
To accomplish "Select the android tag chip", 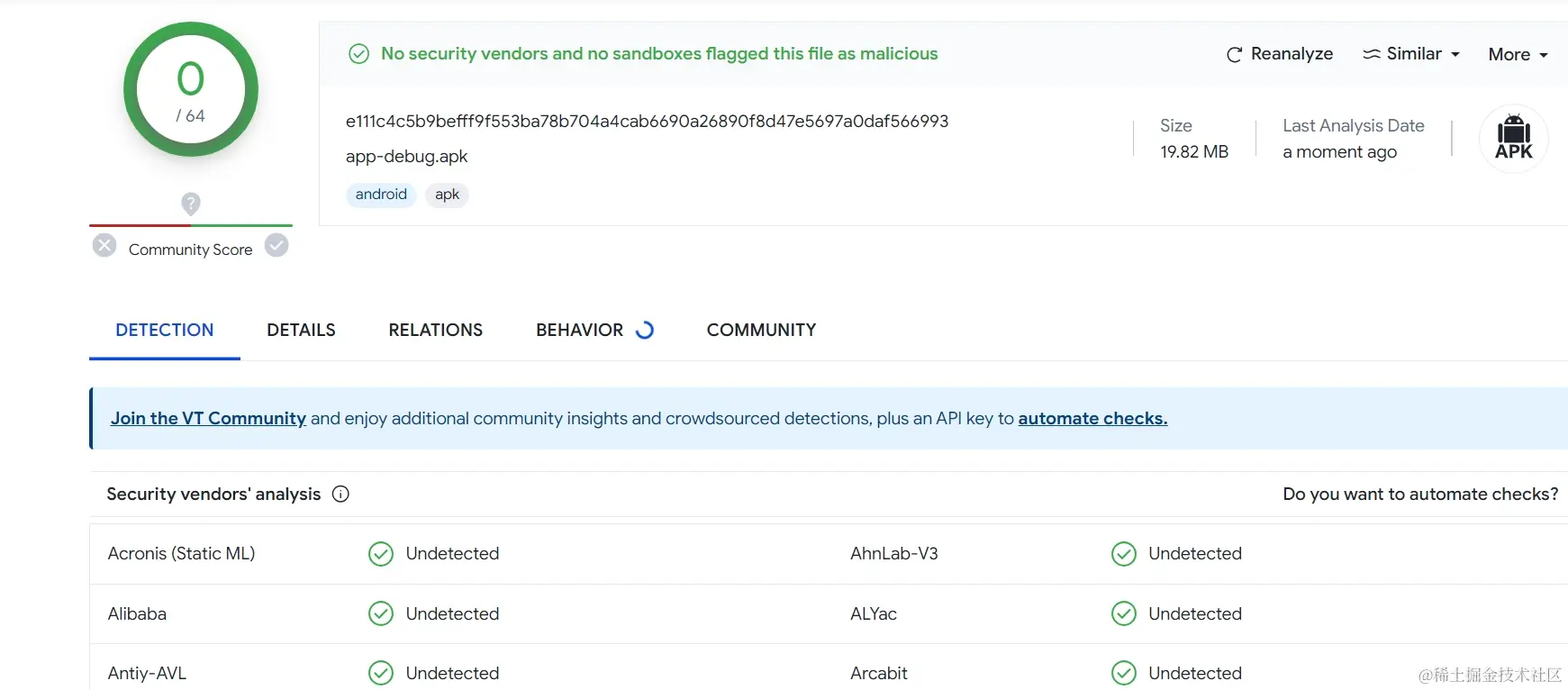I will (381, 195).
